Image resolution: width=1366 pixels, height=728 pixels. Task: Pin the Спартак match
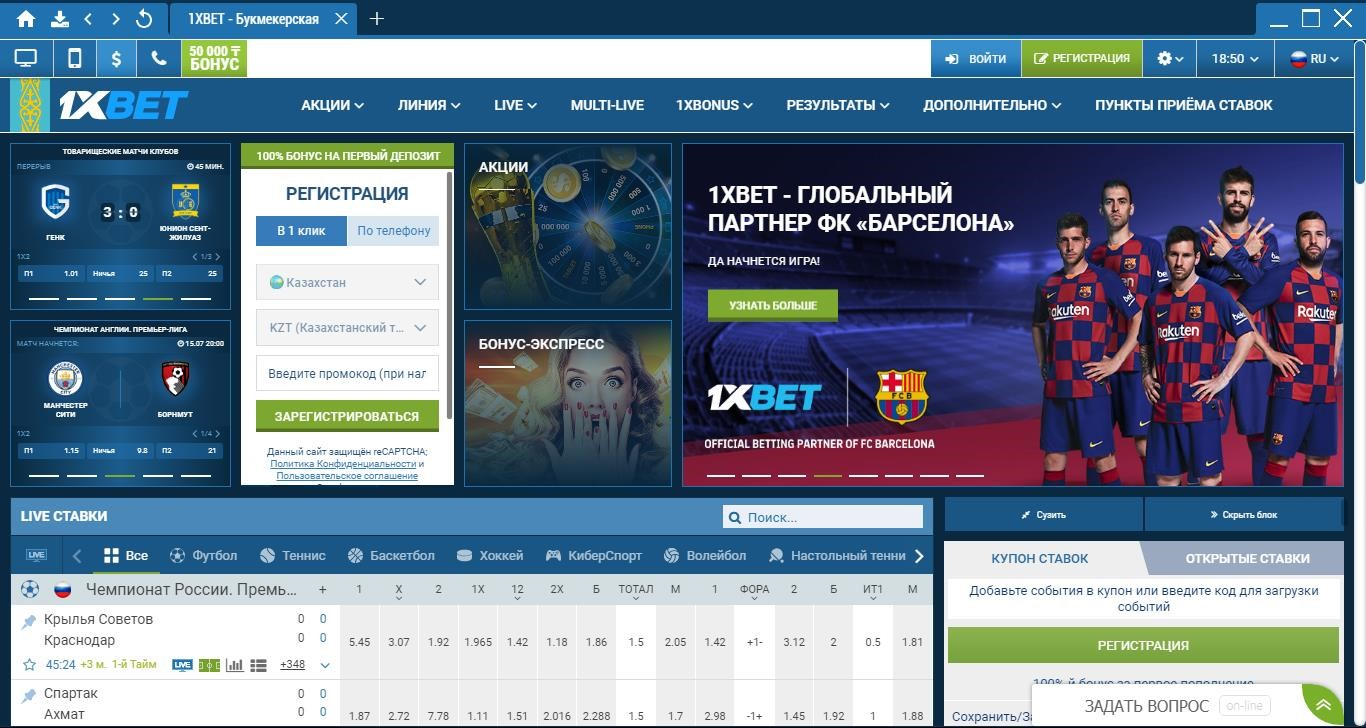pos(29,696)
